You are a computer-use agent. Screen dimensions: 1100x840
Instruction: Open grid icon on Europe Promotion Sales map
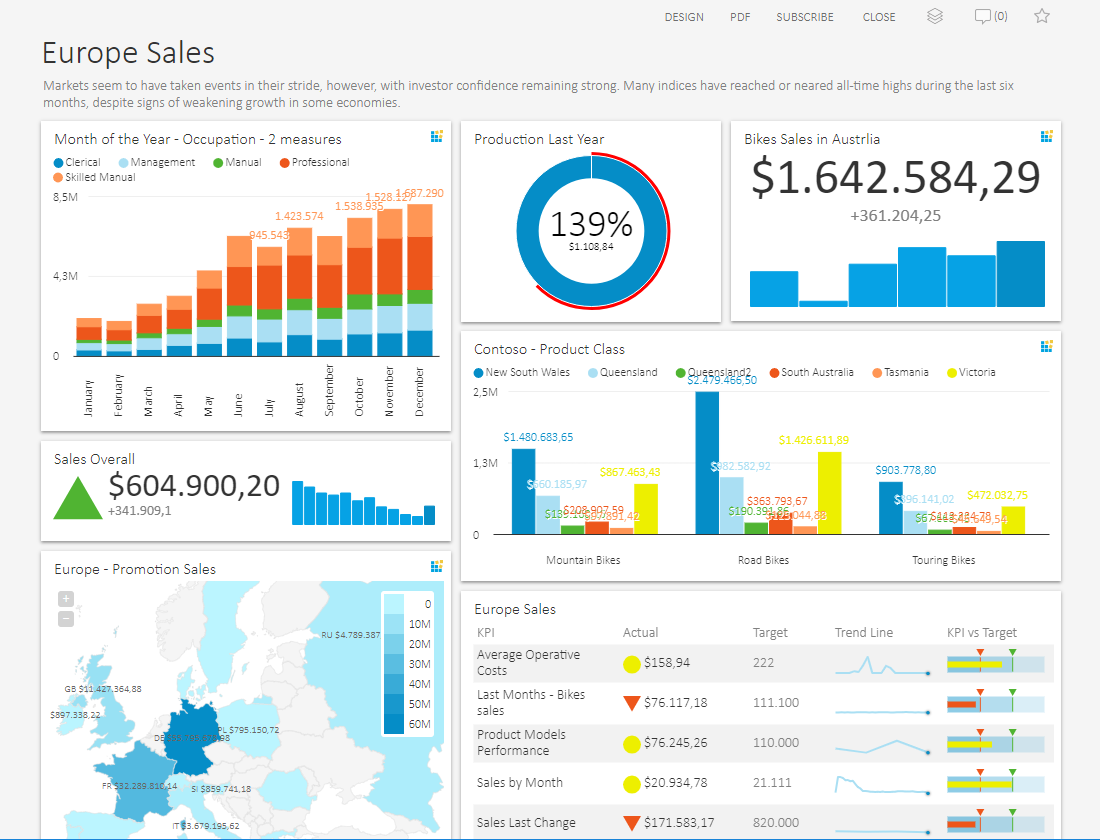[x=436, y=566]
